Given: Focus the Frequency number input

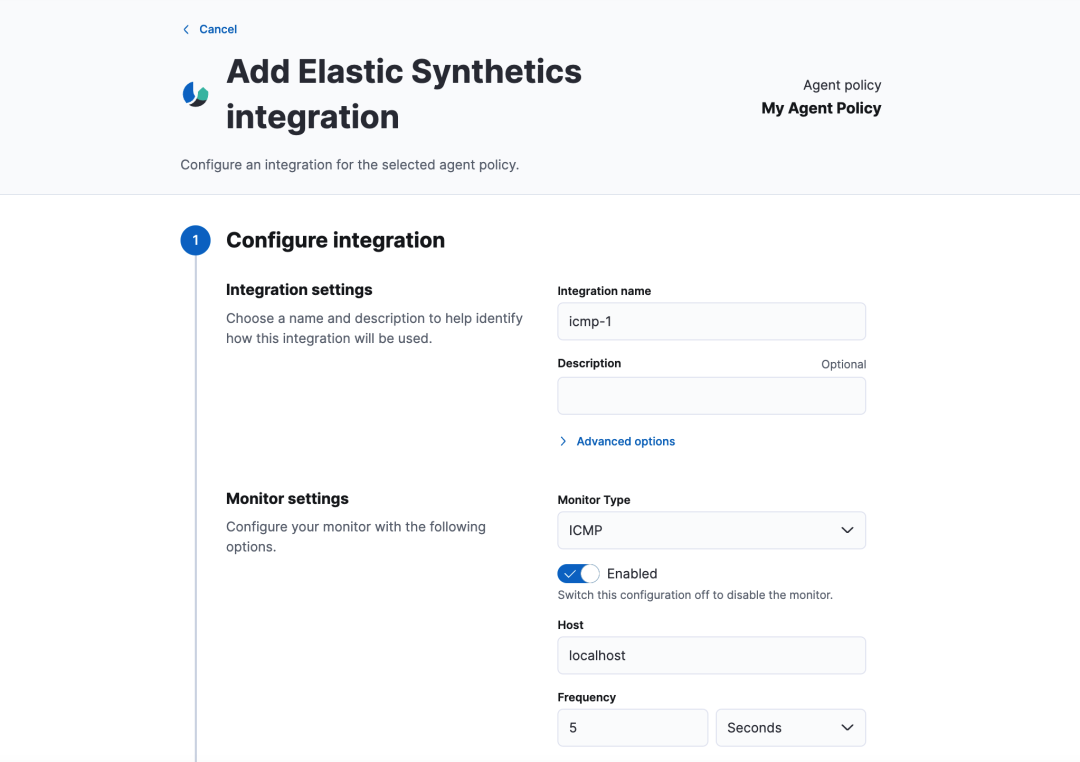Looking at the screenshot, I should 632,727.
